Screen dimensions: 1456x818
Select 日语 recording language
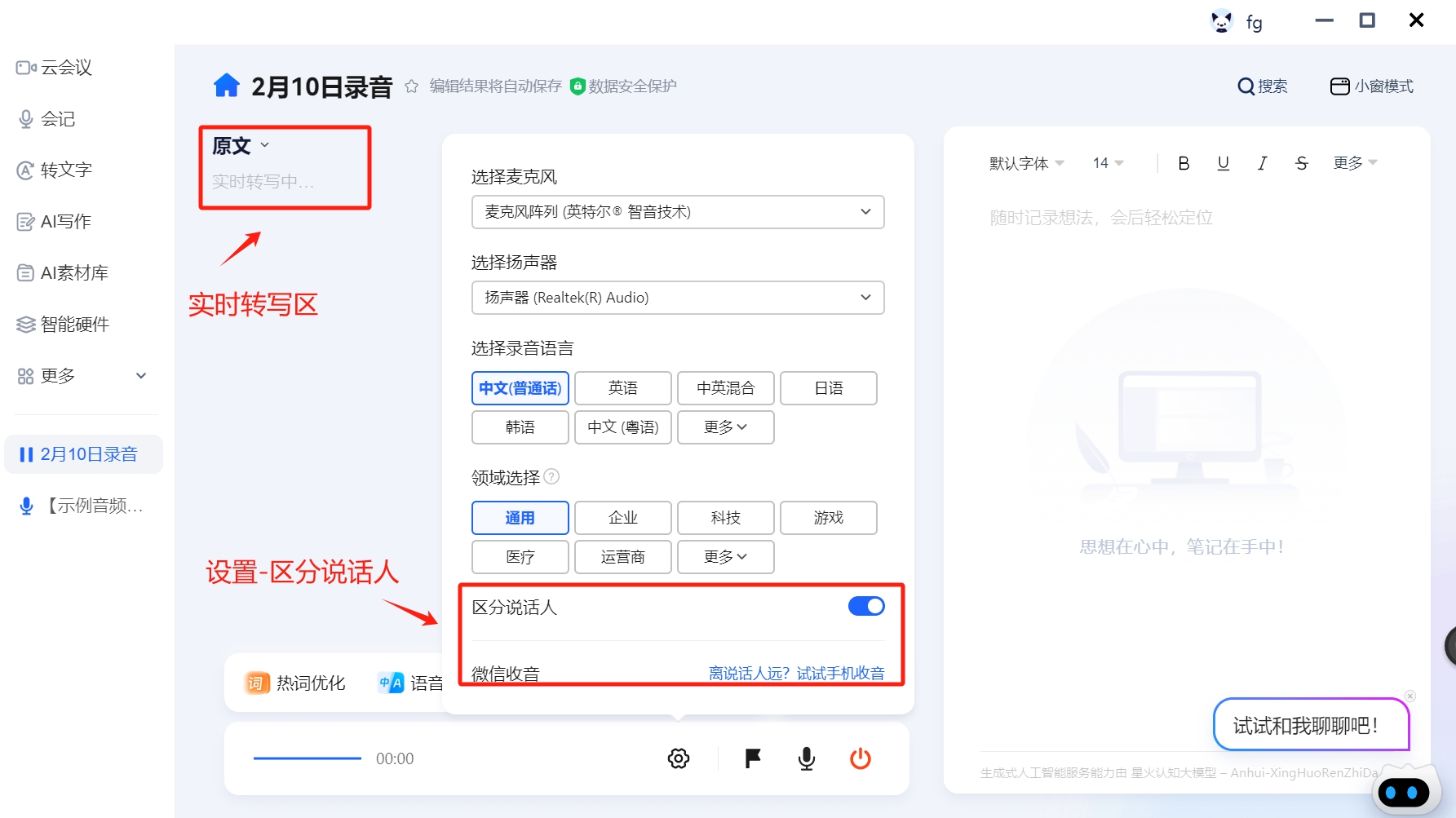coord(829,388)
